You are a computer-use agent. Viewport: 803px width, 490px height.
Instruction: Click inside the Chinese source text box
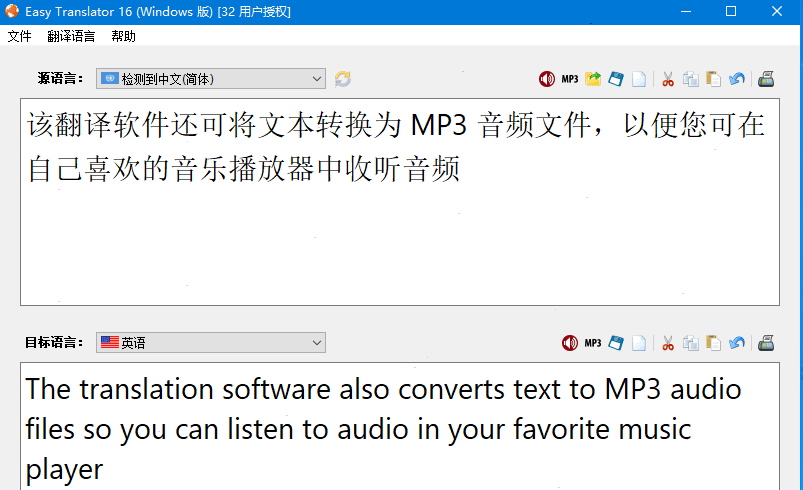pos(400,202)
